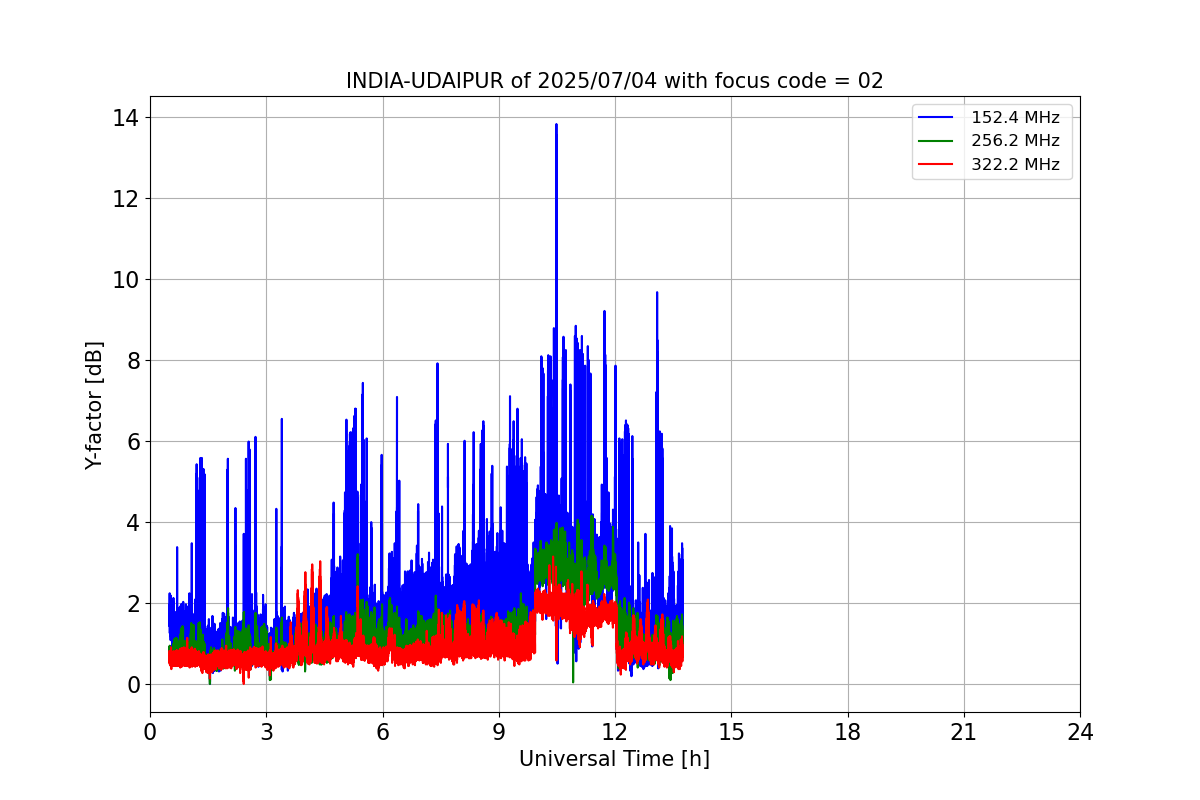Click the y-axis tick label 4

pos(134,523)
